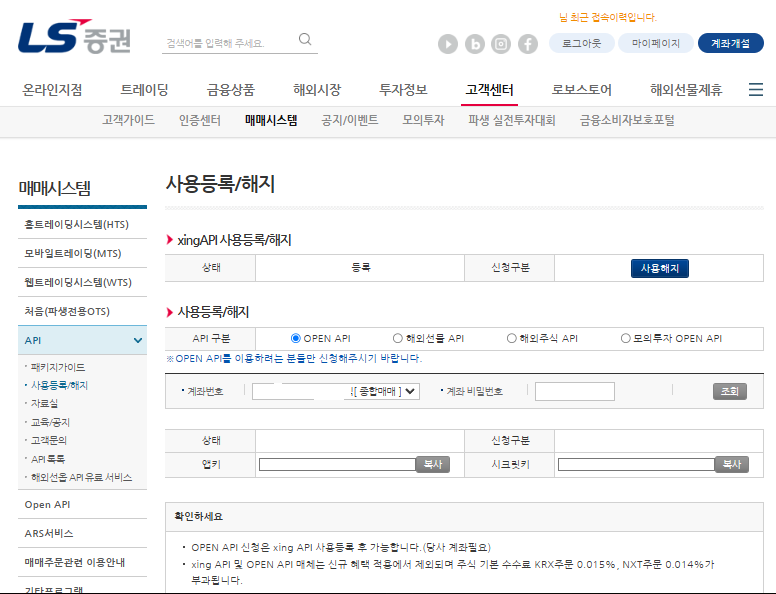Open 웹트레이딩시스템(WTS) in sidebar
Screen dimensions: 776x594
[x=82, y=282]
